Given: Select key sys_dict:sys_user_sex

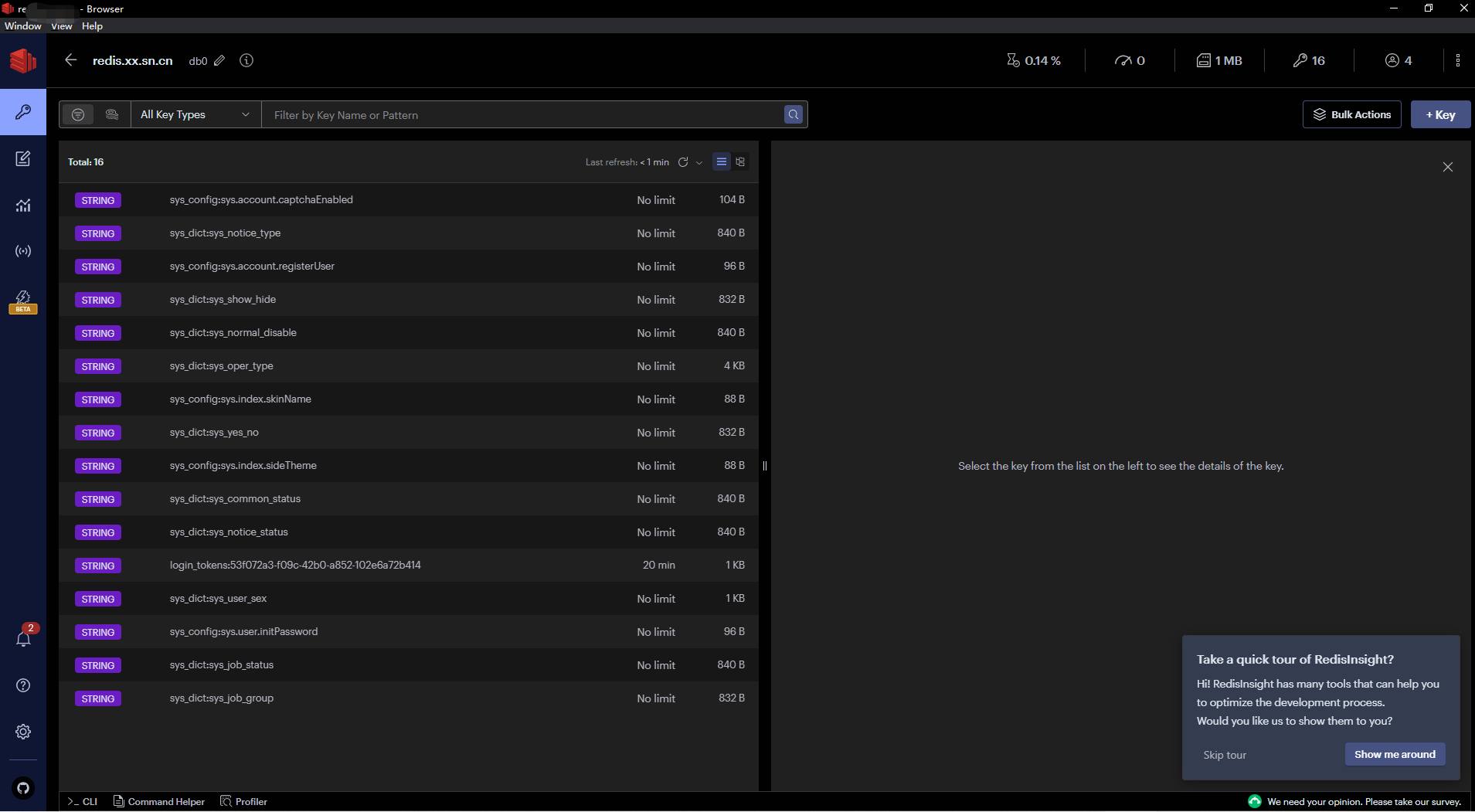Looking at the screenshot, I should pos(409,599).
